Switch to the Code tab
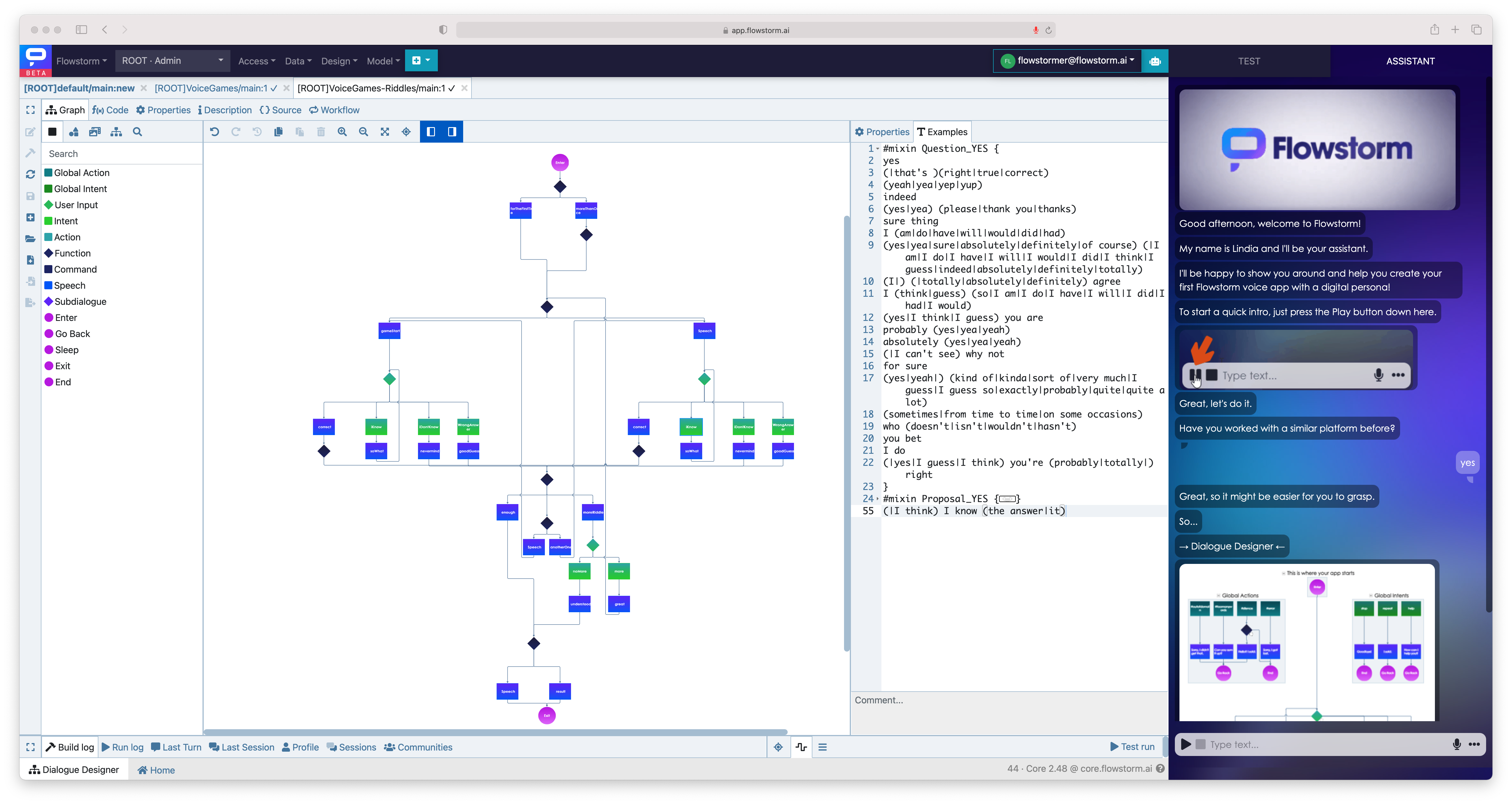The width and height of the screenshot is (1512, 804). pos(110,110)
